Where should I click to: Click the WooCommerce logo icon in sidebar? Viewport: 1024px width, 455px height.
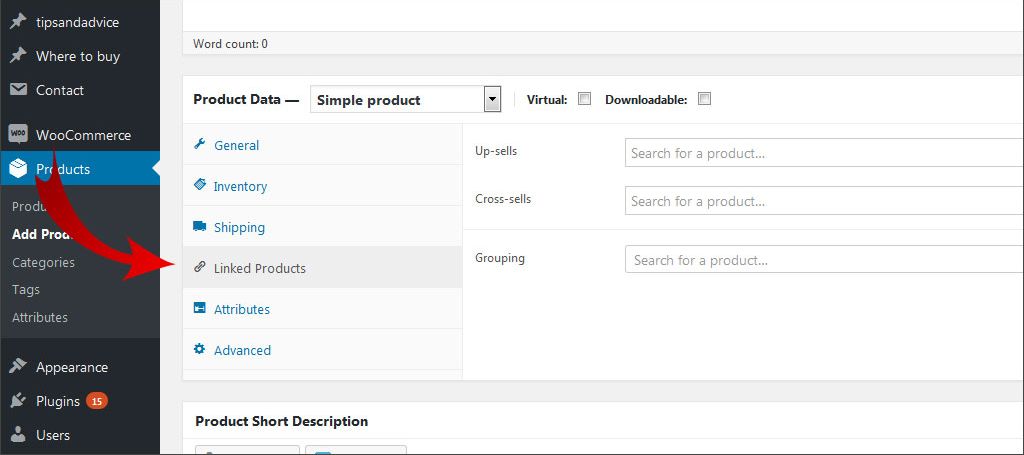[x=18, y=134]
